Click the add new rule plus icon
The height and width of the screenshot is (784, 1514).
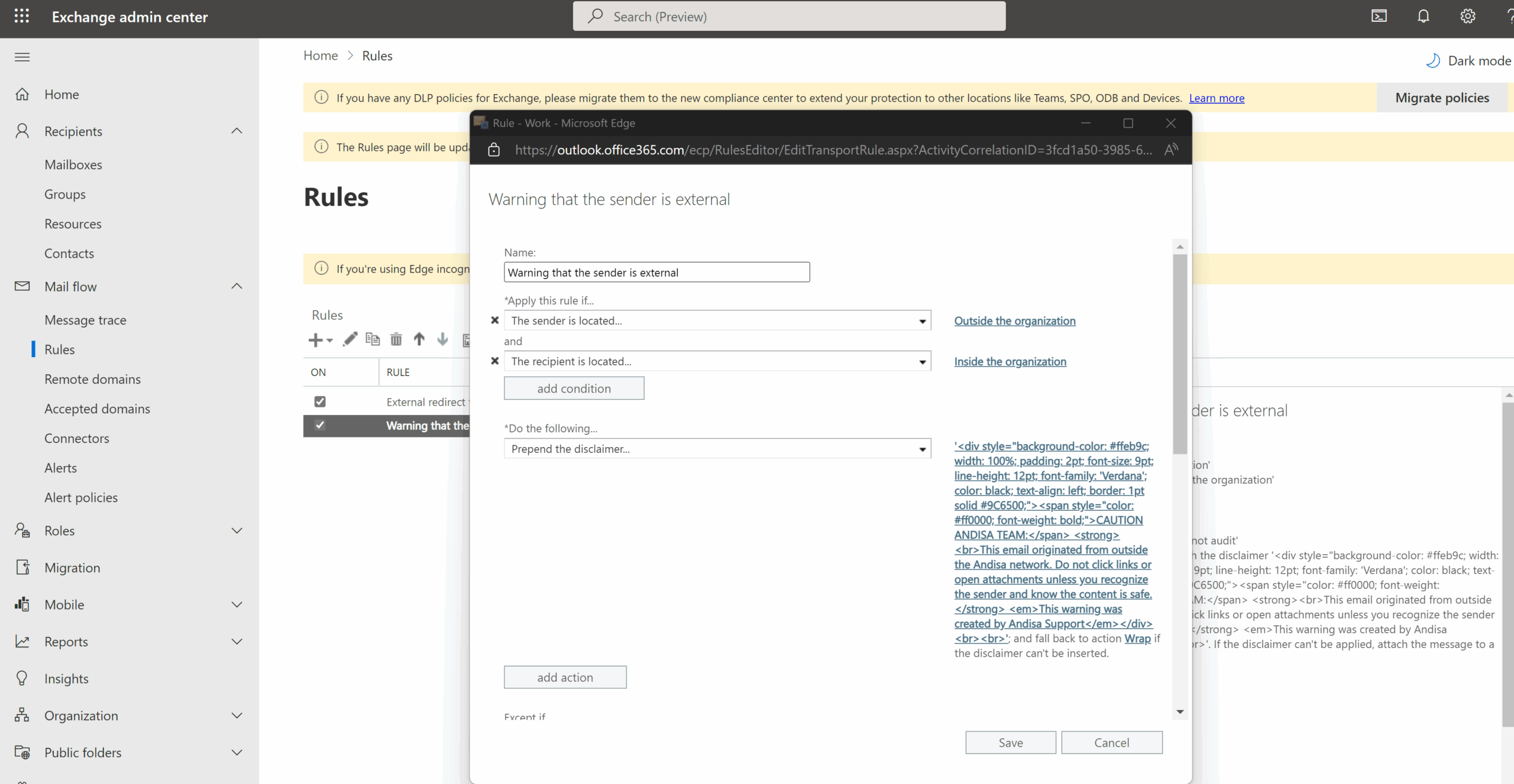coord(315,340)
